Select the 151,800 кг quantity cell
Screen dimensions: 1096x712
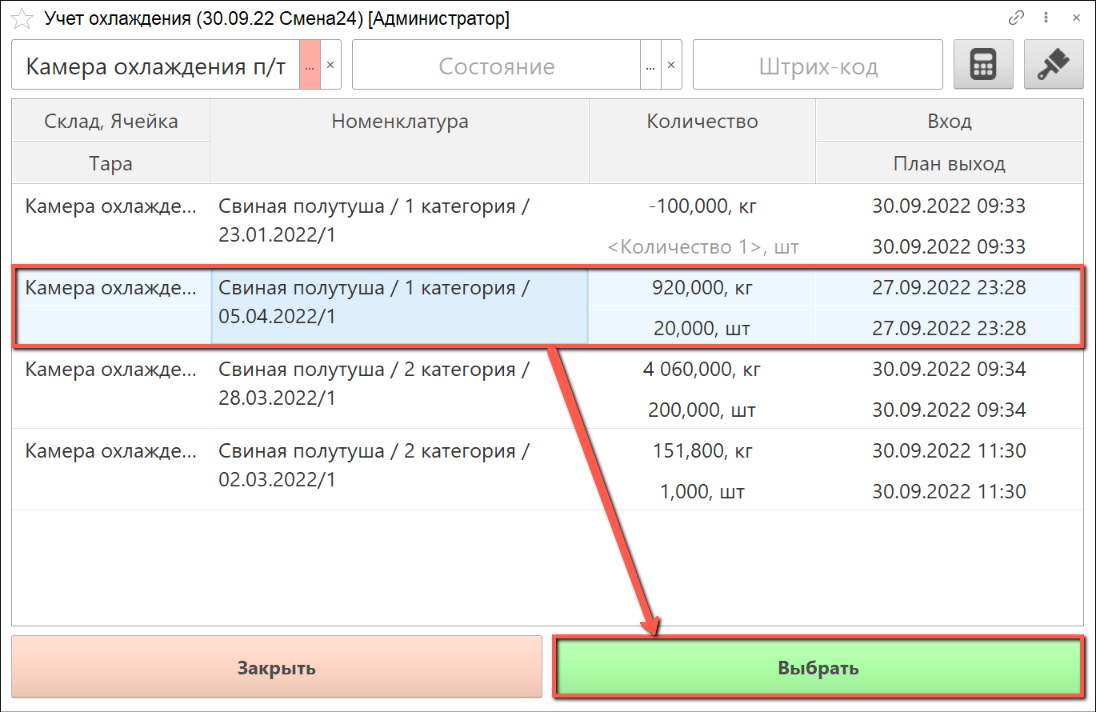[702, 451]
